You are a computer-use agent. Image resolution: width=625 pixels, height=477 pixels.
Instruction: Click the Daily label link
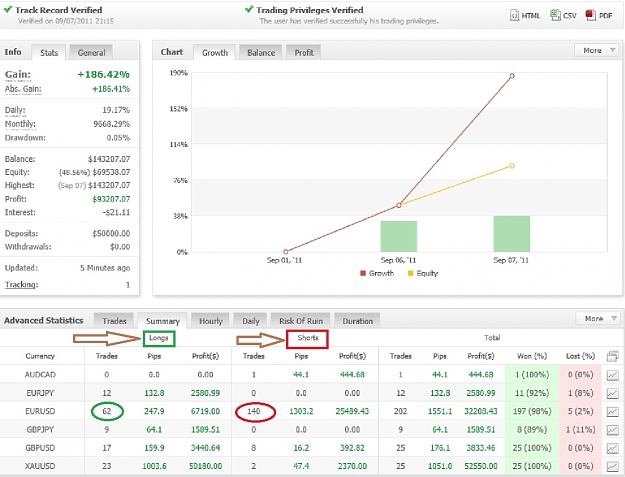pos(15,110)
